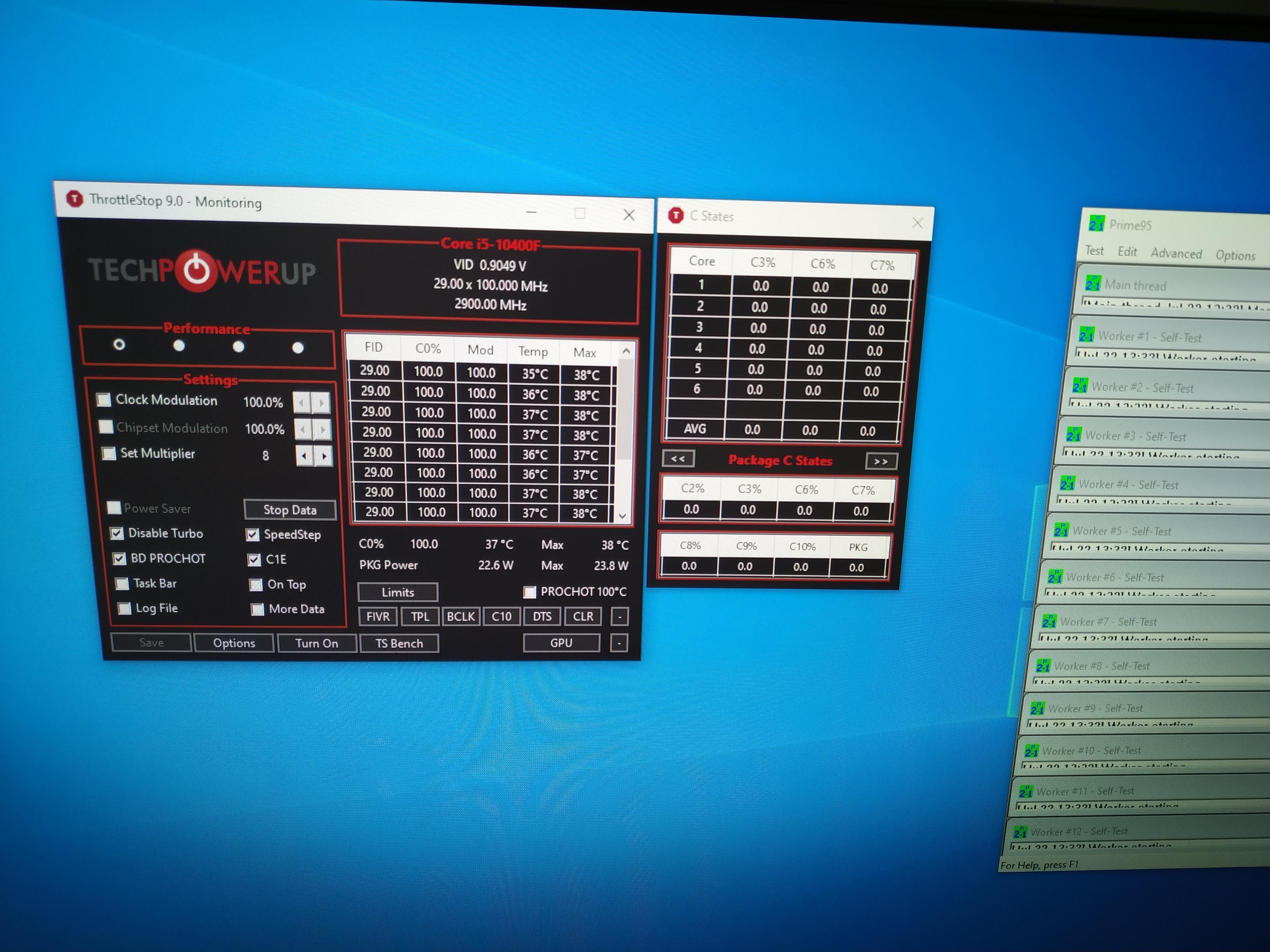Toggle the PROCHOT 100°C checkbox
Screen dimensions: 1270x952
pyautogui.click(x=529, y=592)
